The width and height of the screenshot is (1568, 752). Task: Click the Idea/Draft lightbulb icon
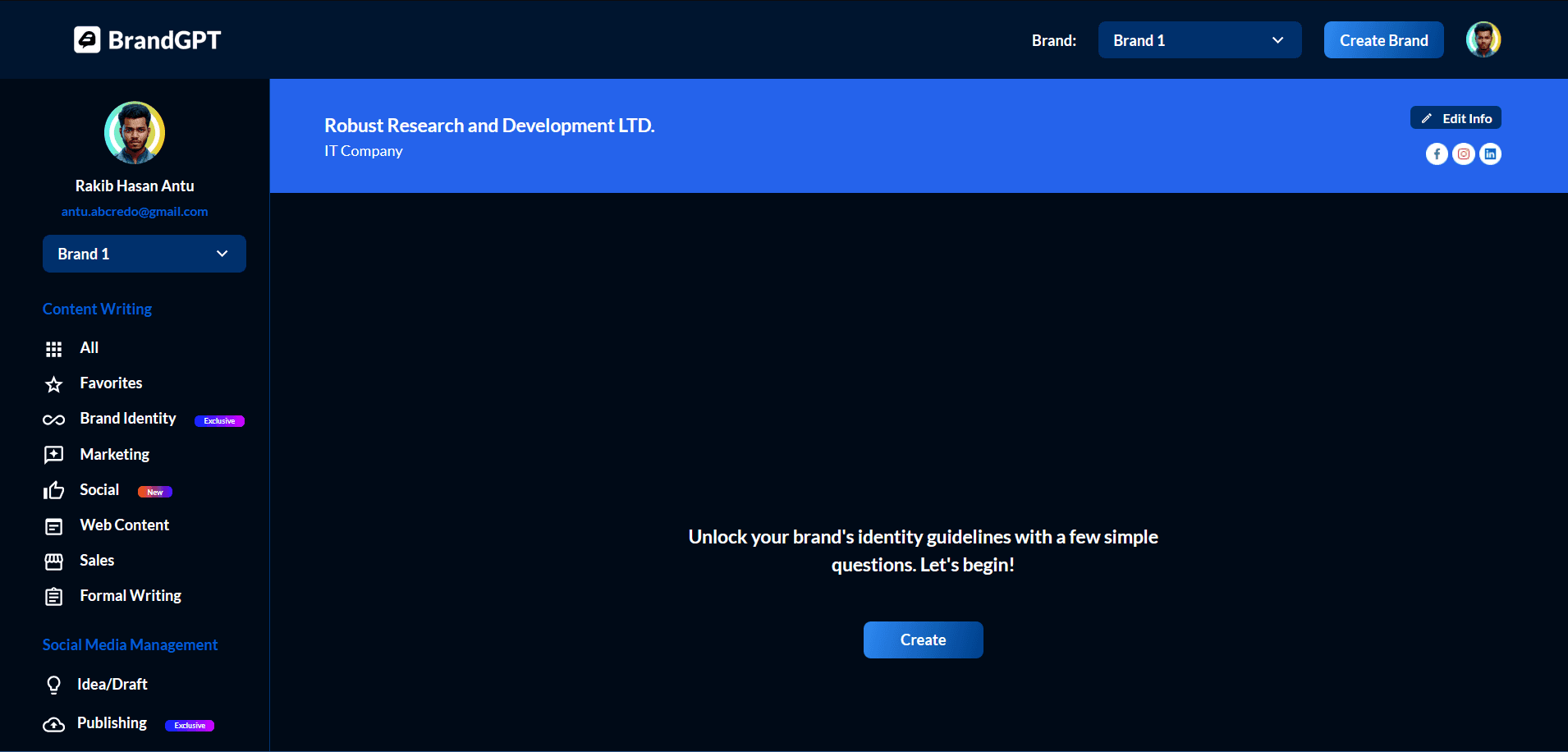[x=54, y=685]
